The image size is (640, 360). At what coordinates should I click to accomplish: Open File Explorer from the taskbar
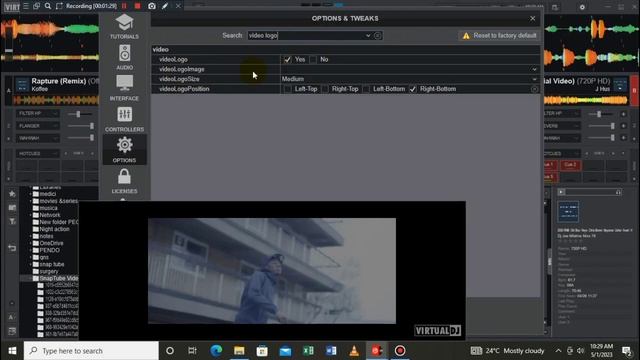pyautogui.click(x=239, y=351)
